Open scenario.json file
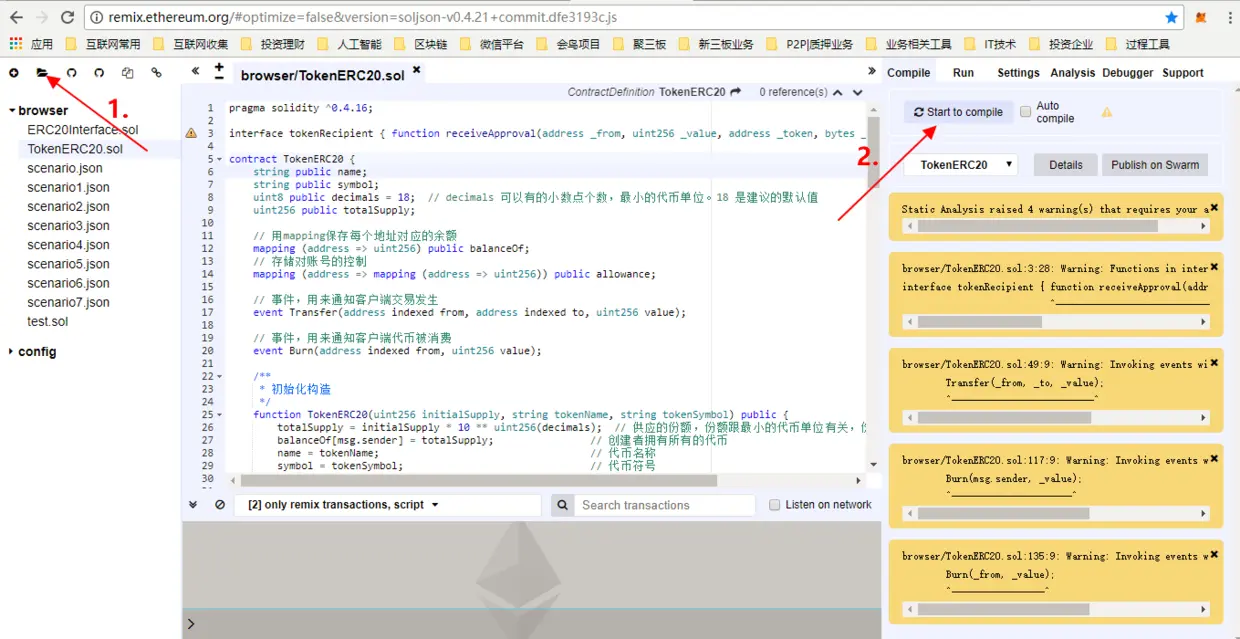The height and width of the screenshot is (639, 1240). tap(65, 168)
